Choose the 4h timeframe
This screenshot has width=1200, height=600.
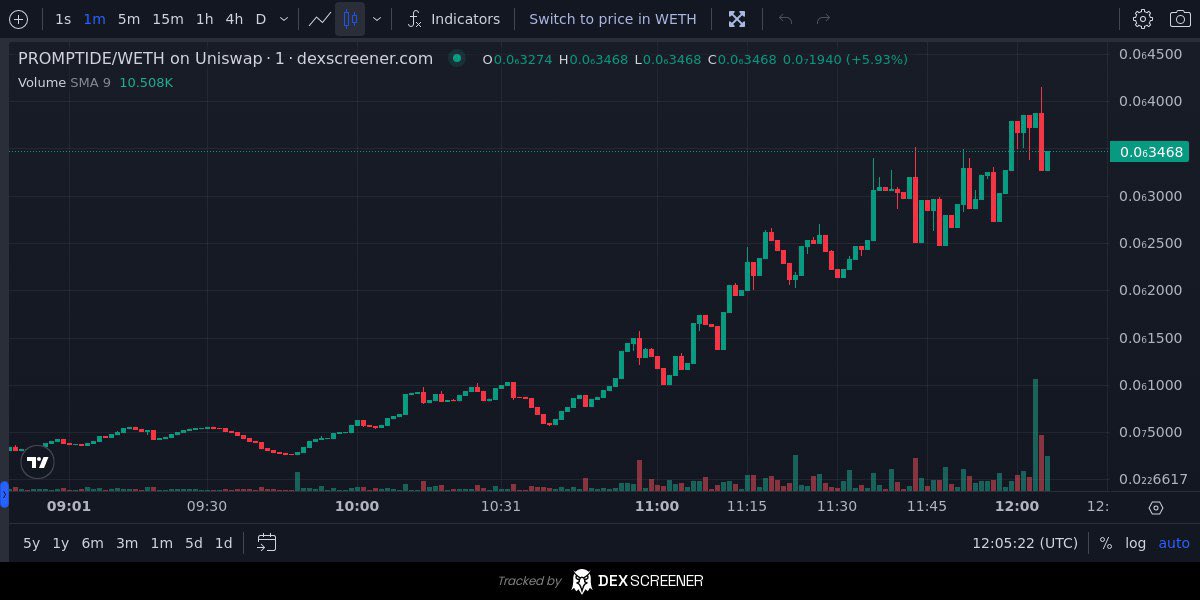click(234, 19)
